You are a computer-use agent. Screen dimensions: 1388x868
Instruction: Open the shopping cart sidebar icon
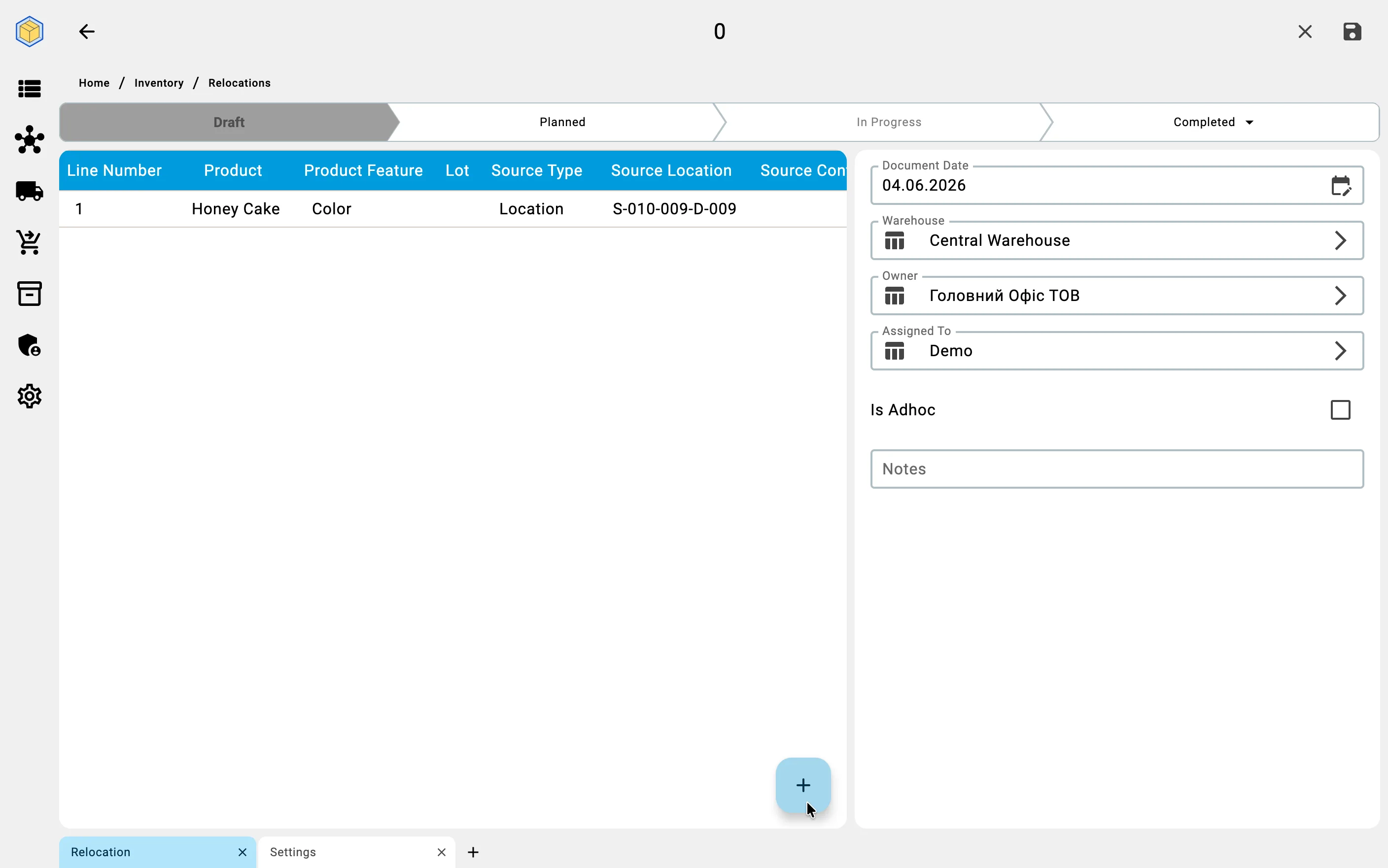click(x=29, y=242)
